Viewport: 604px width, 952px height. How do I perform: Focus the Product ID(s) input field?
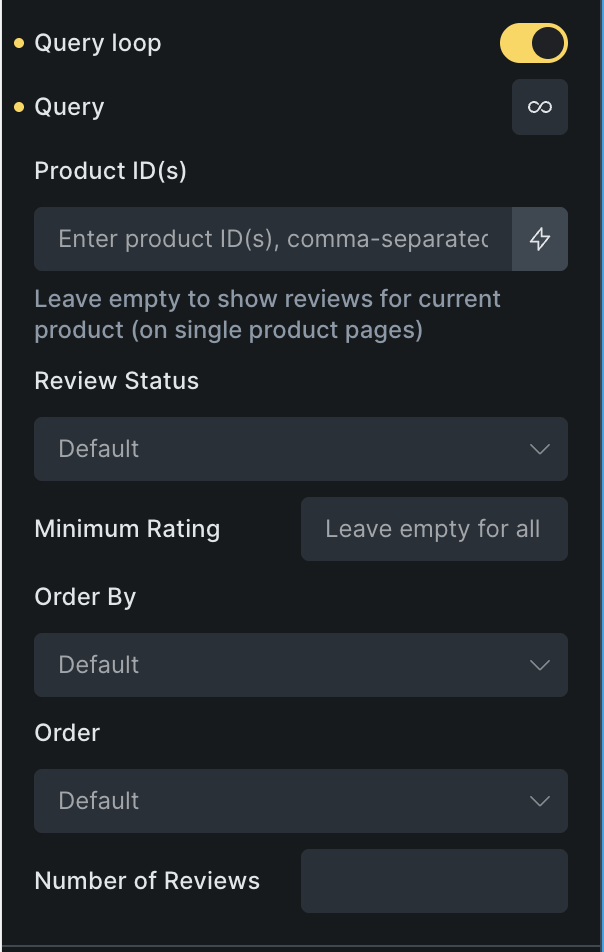tap(273, 239)
